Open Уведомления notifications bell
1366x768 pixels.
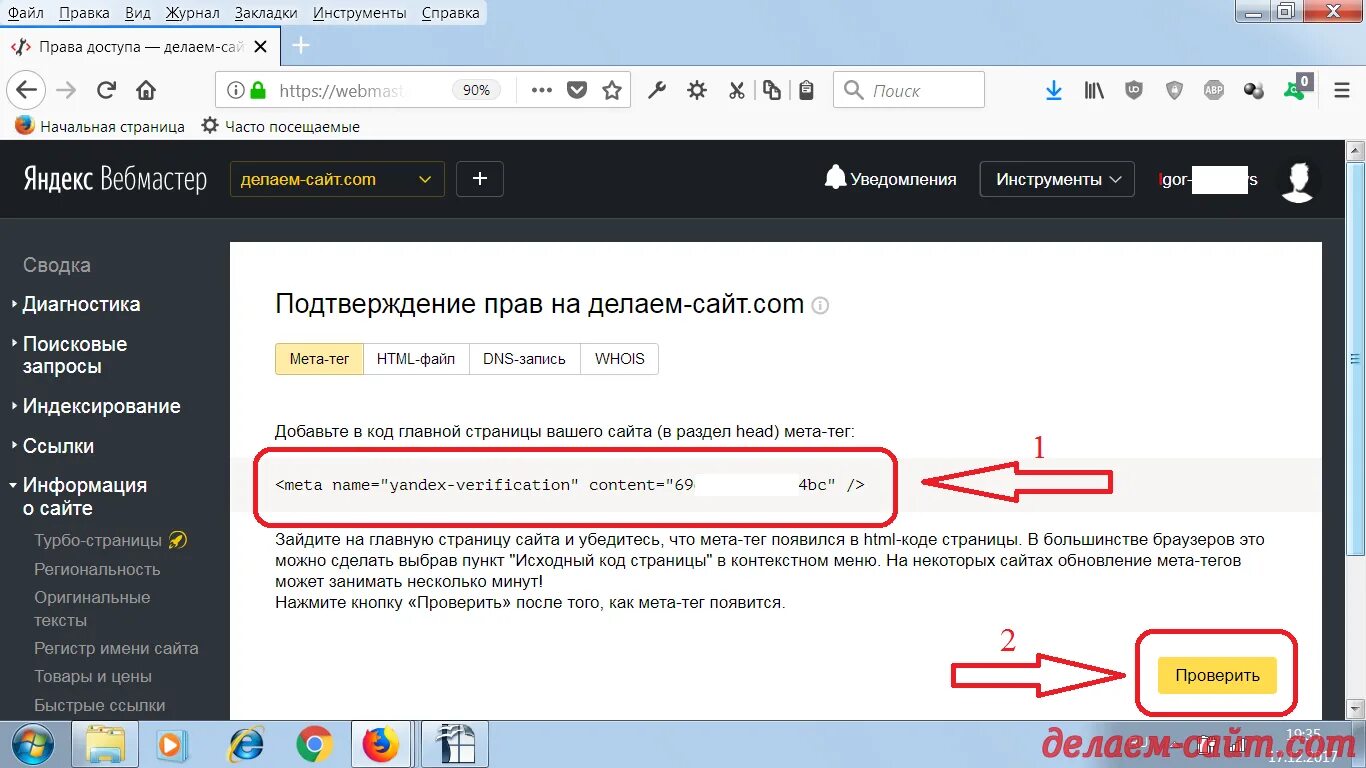[890, 179]
